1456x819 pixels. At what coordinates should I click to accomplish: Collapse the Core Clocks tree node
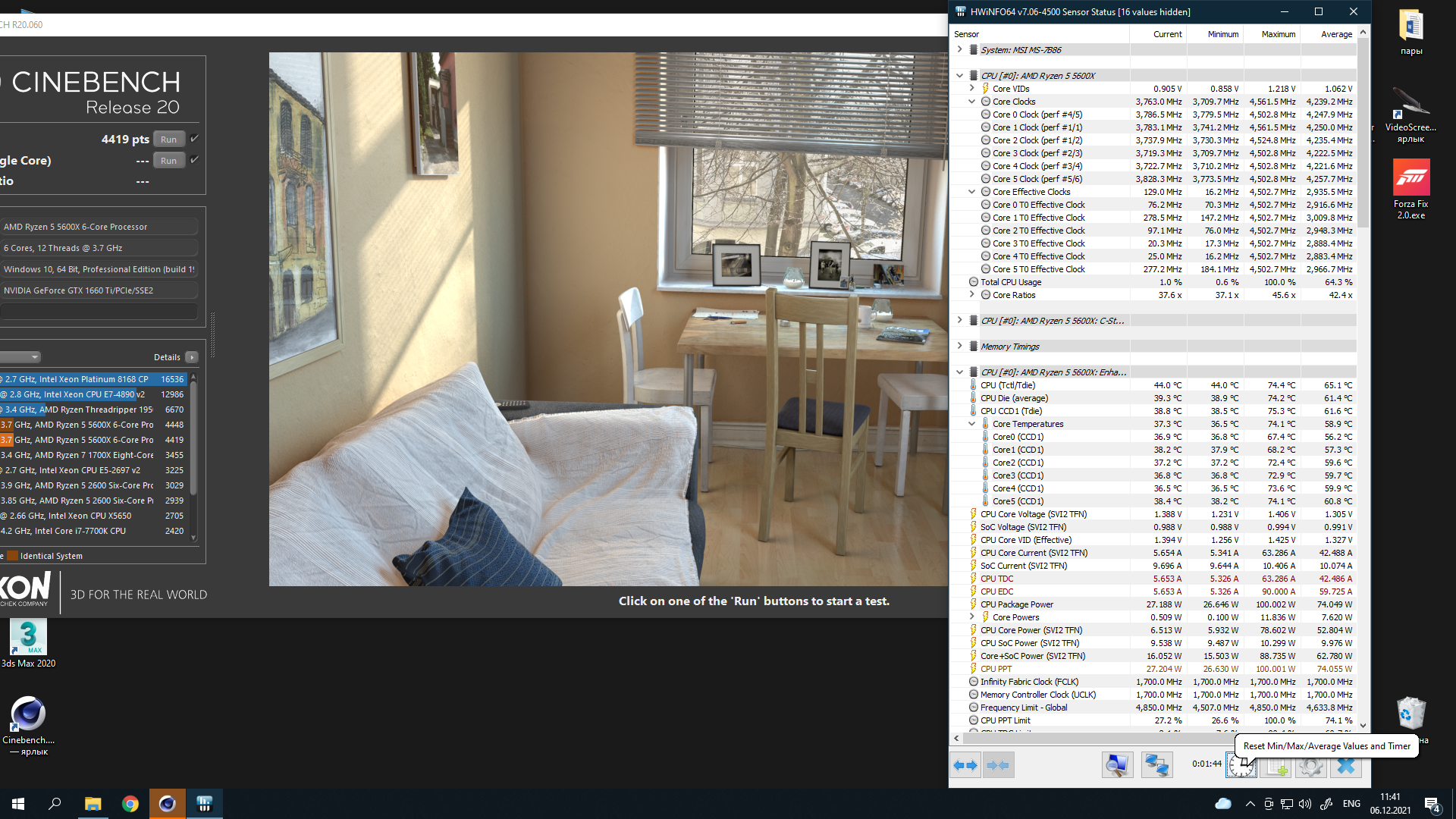pos(971,102)
